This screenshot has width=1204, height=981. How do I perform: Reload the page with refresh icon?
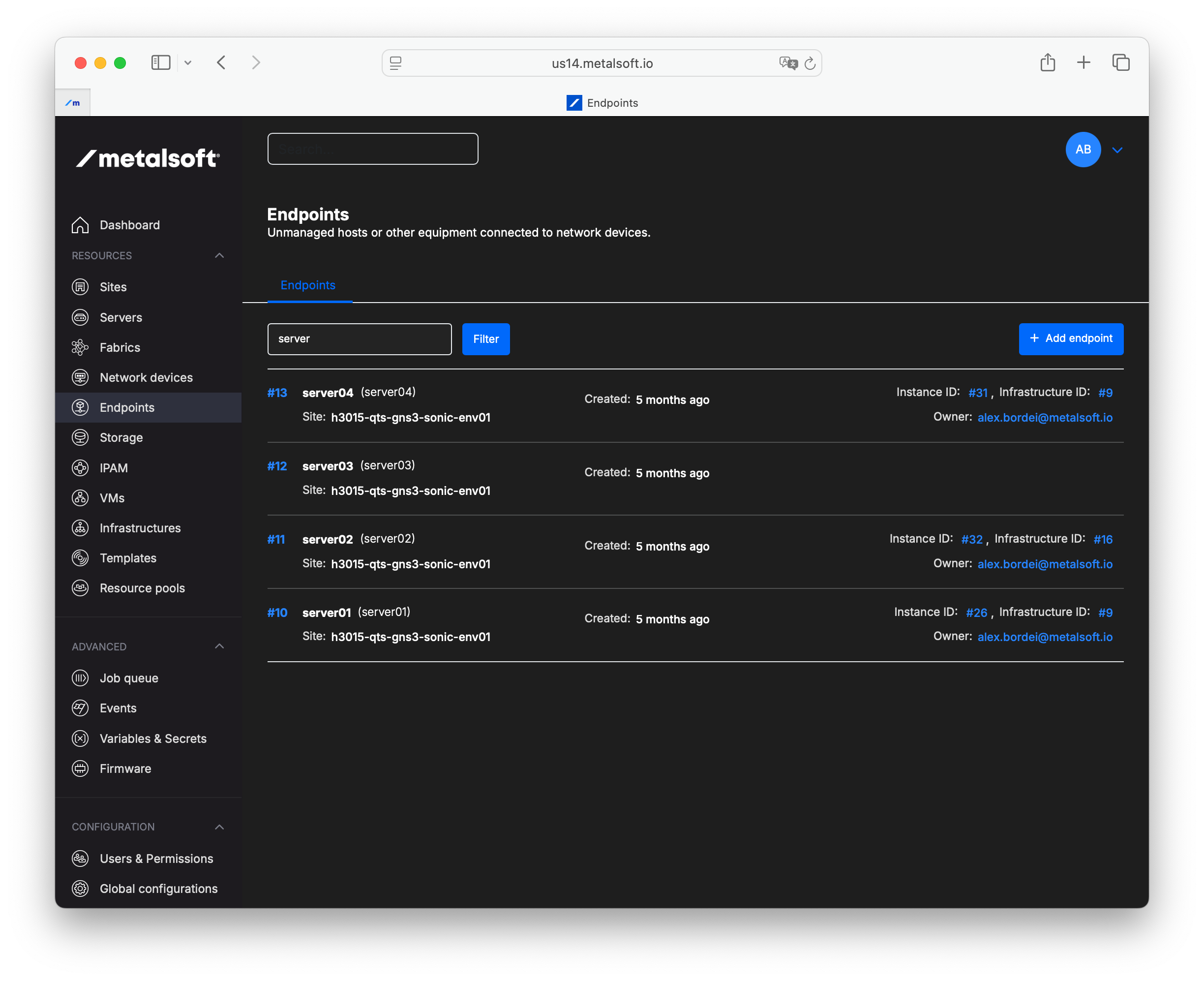[810, 63]
